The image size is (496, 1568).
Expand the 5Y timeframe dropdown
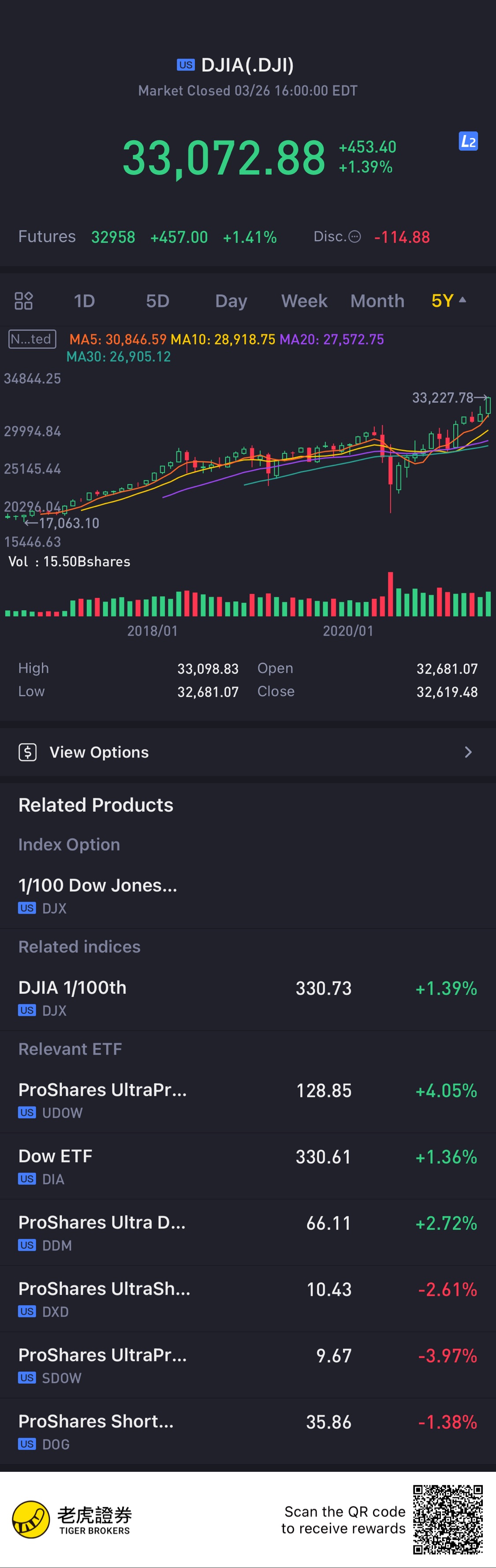[x=448, y=301]
